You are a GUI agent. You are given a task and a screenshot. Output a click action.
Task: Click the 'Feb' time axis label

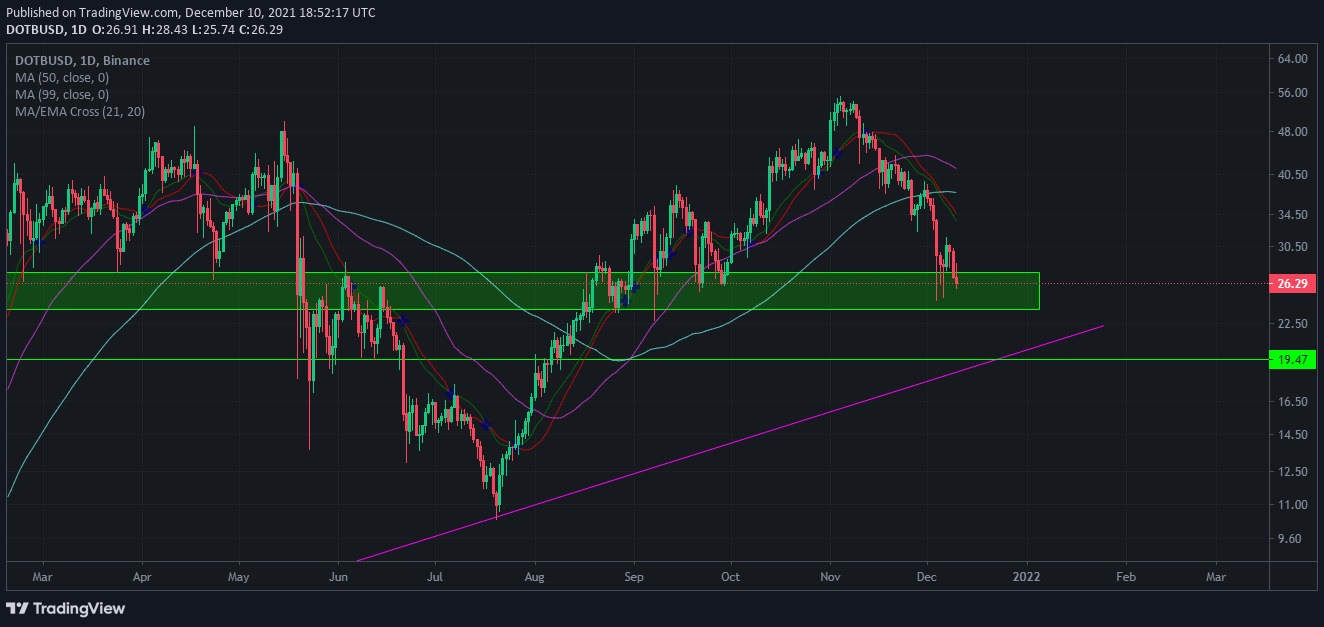tap(1125, 577)
